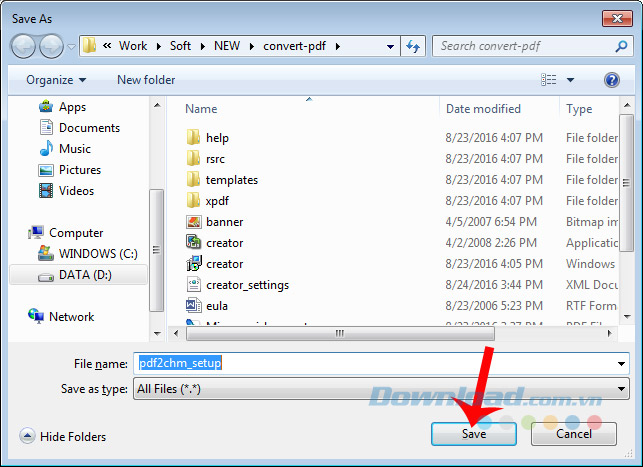Open the change view dropdown arrow
643x467 pixels.
coord(571,80)
